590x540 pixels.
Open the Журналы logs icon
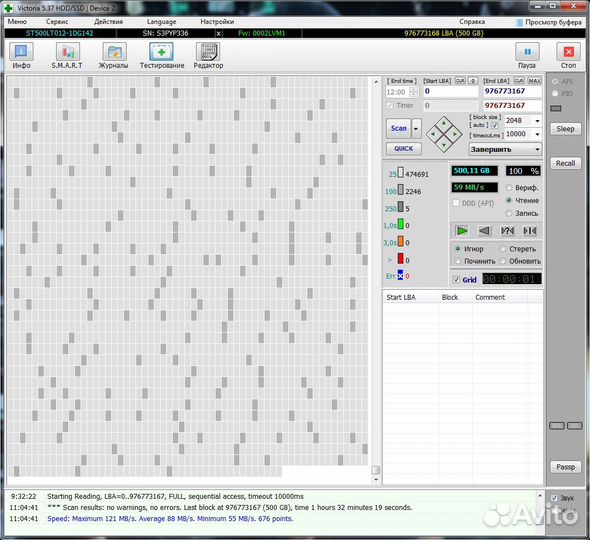114,52
